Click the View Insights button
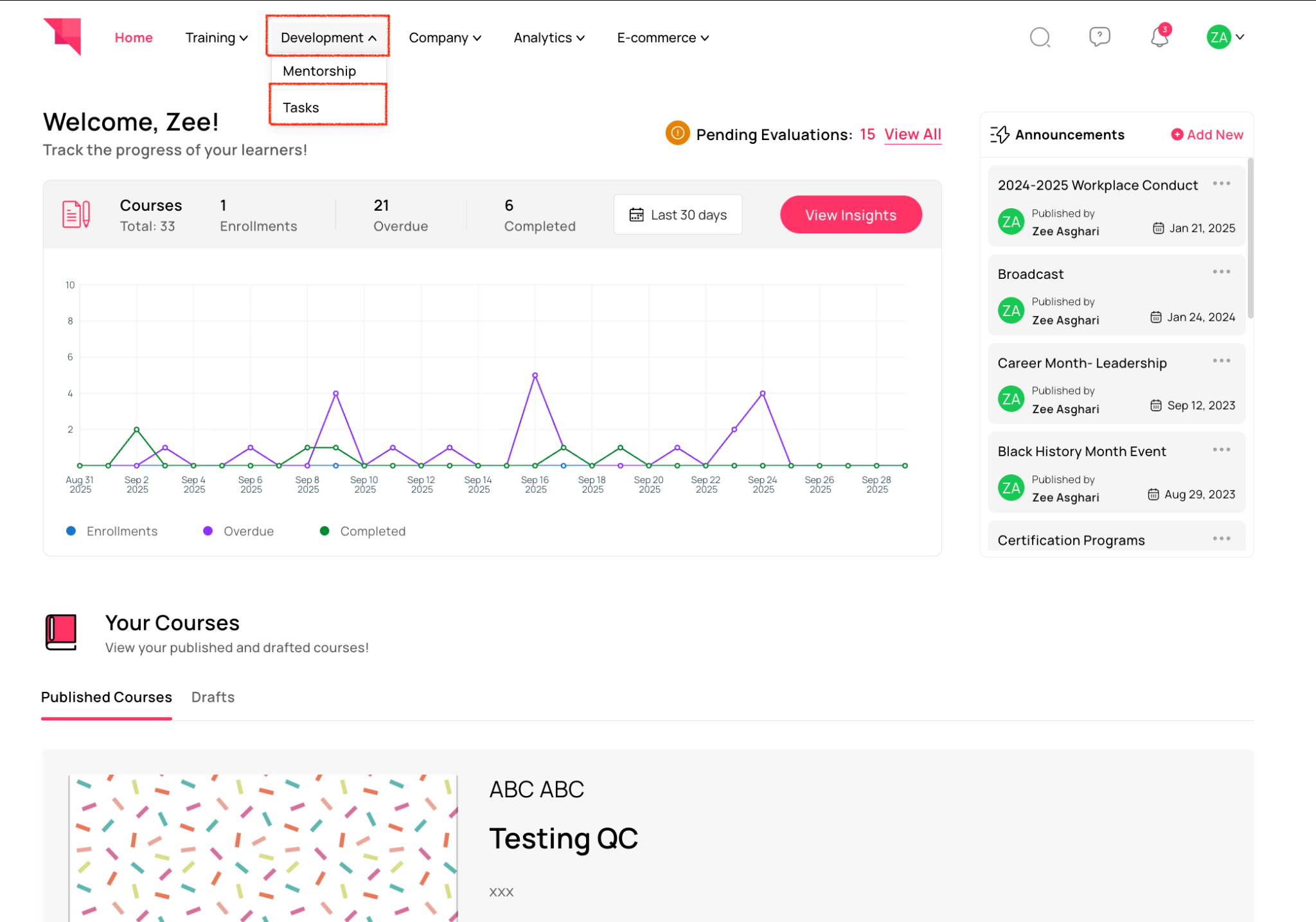 [x=851, y=215]
